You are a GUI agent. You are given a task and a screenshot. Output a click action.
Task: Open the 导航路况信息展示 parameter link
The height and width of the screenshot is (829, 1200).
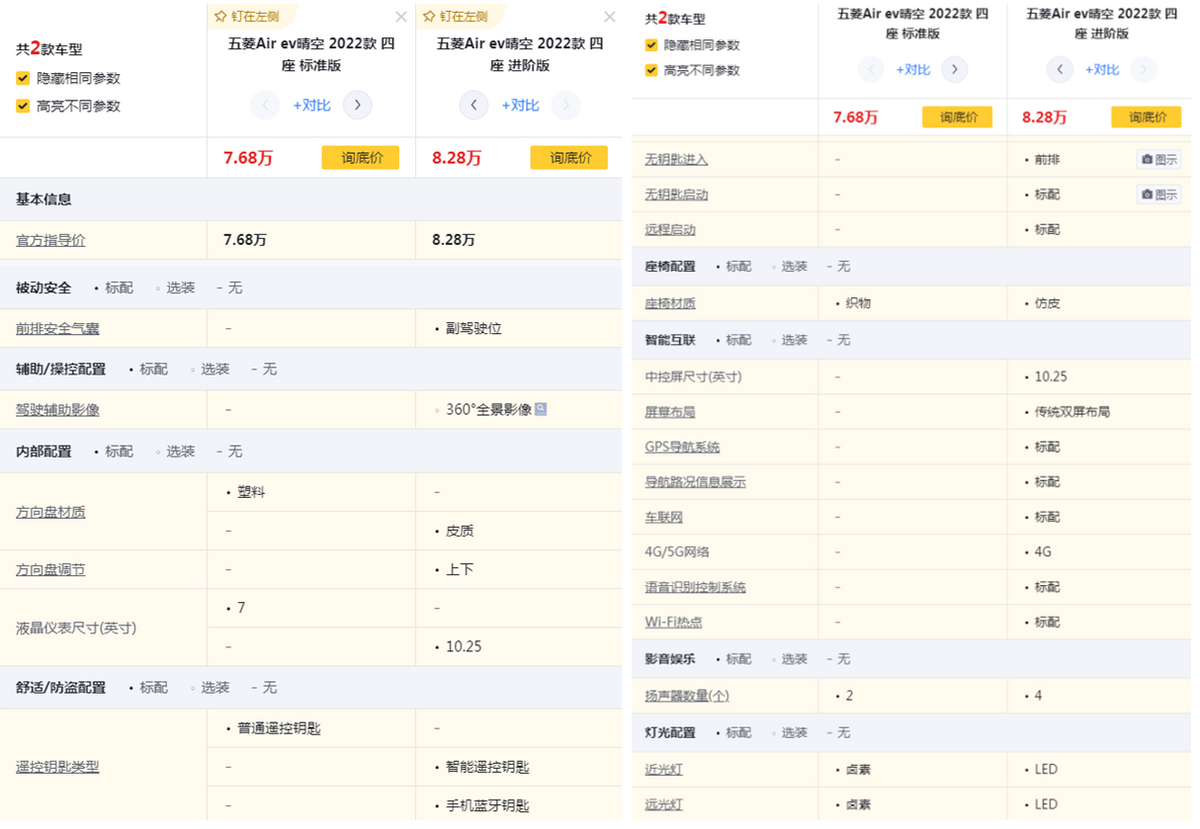[x=695, y=482]
